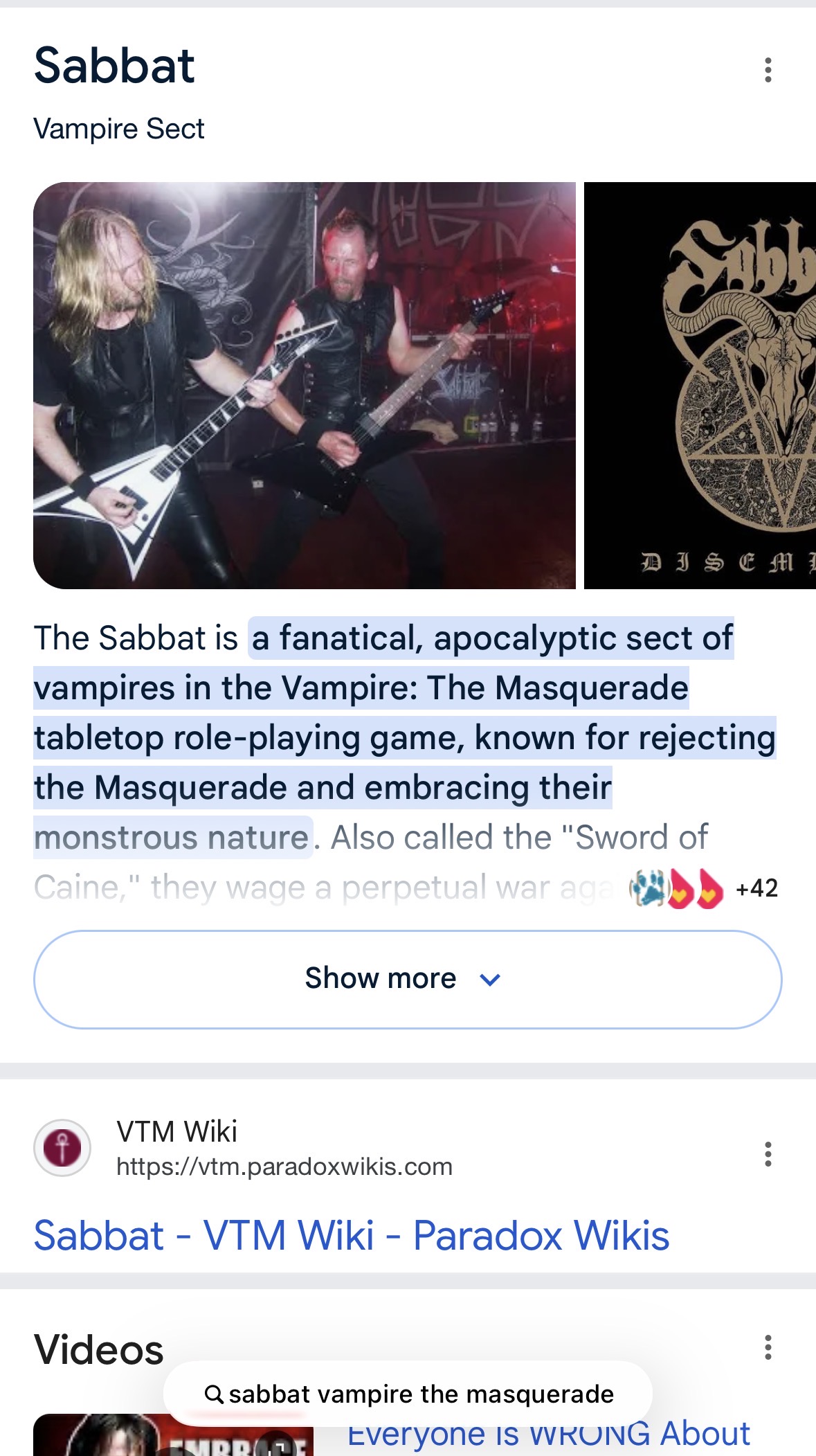Open the Sabbat panel three-dot menu
Viewport: 816px width, 1456px height.
[768, 70]
